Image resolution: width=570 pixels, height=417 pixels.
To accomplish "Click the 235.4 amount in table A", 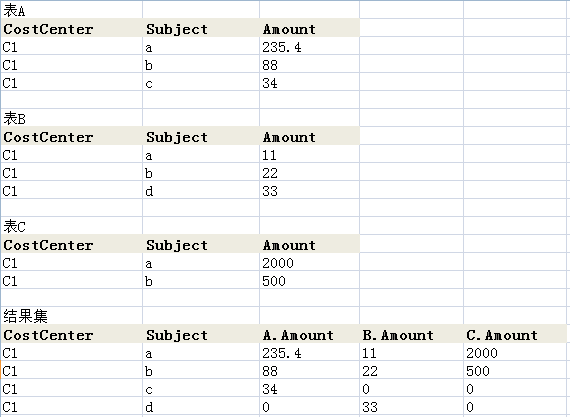I will pyautogui.click(x=310, y=46).
